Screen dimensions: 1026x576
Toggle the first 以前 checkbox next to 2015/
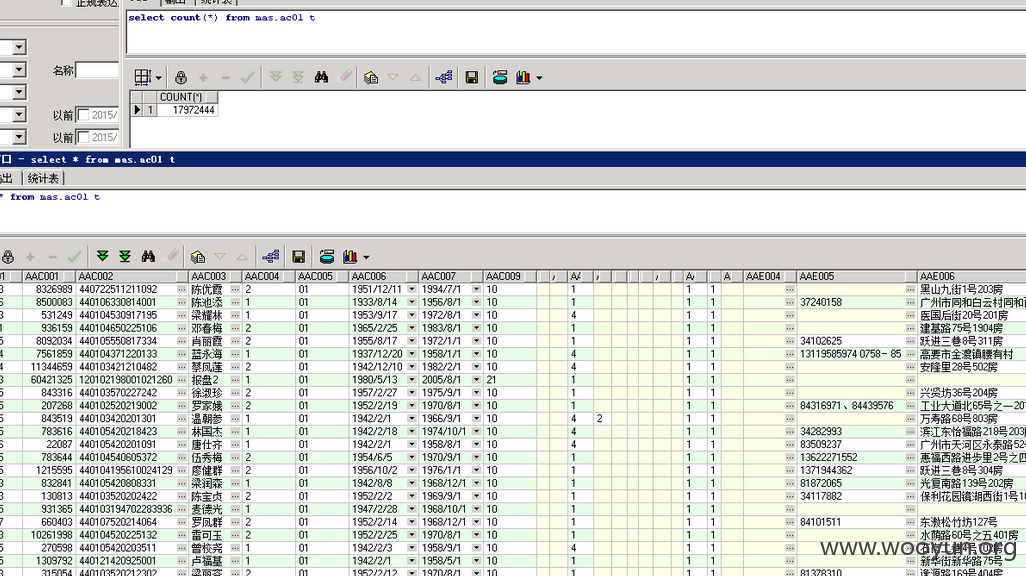[x=84, y=115]
